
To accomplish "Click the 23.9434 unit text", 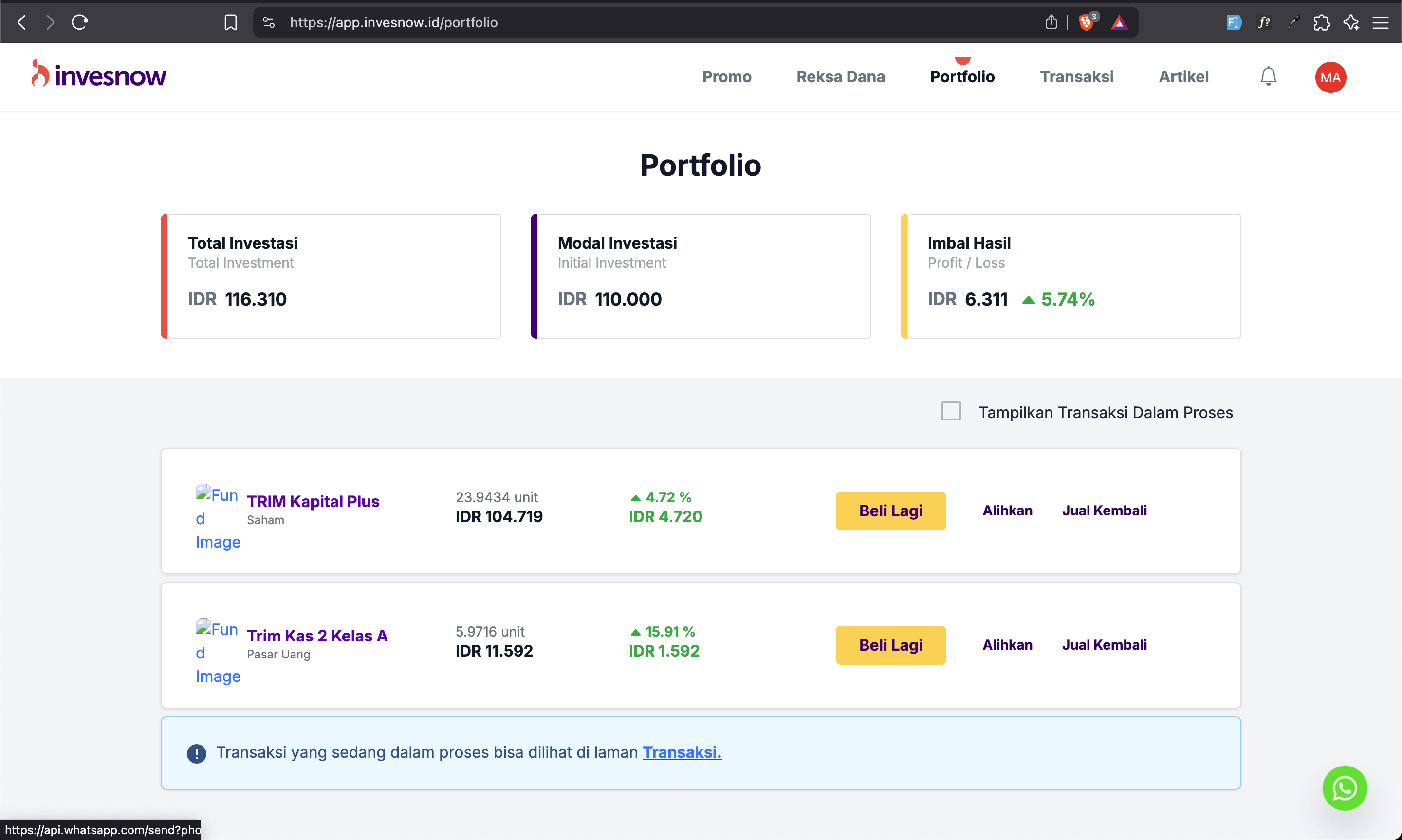I will pyautogui.click(x=497, y=497).
